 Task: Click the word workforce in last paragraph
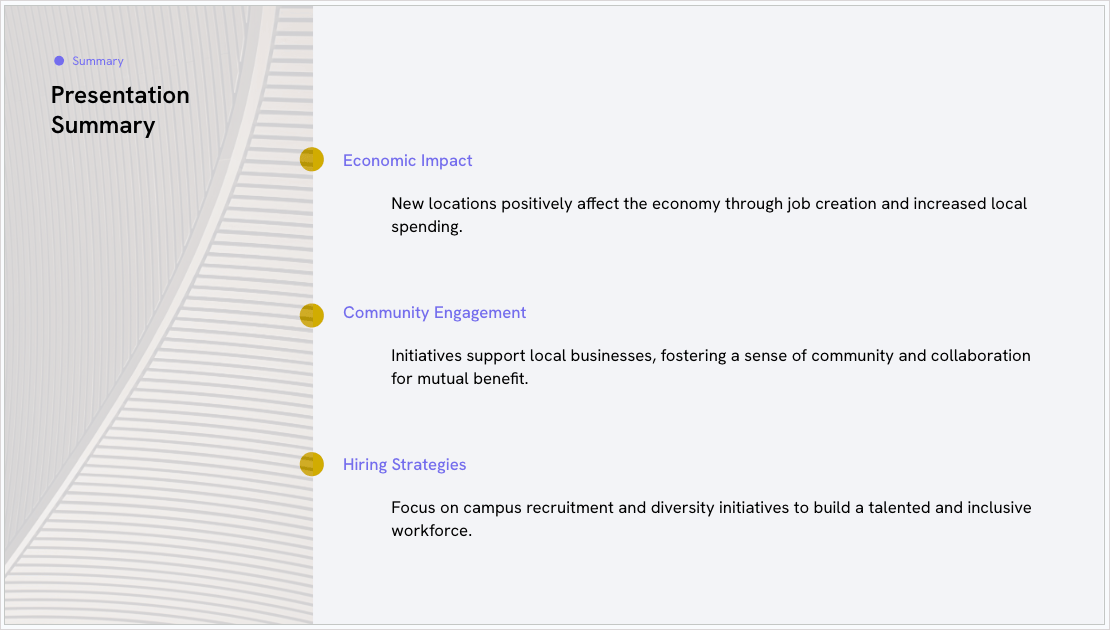(x=429, y=531)
